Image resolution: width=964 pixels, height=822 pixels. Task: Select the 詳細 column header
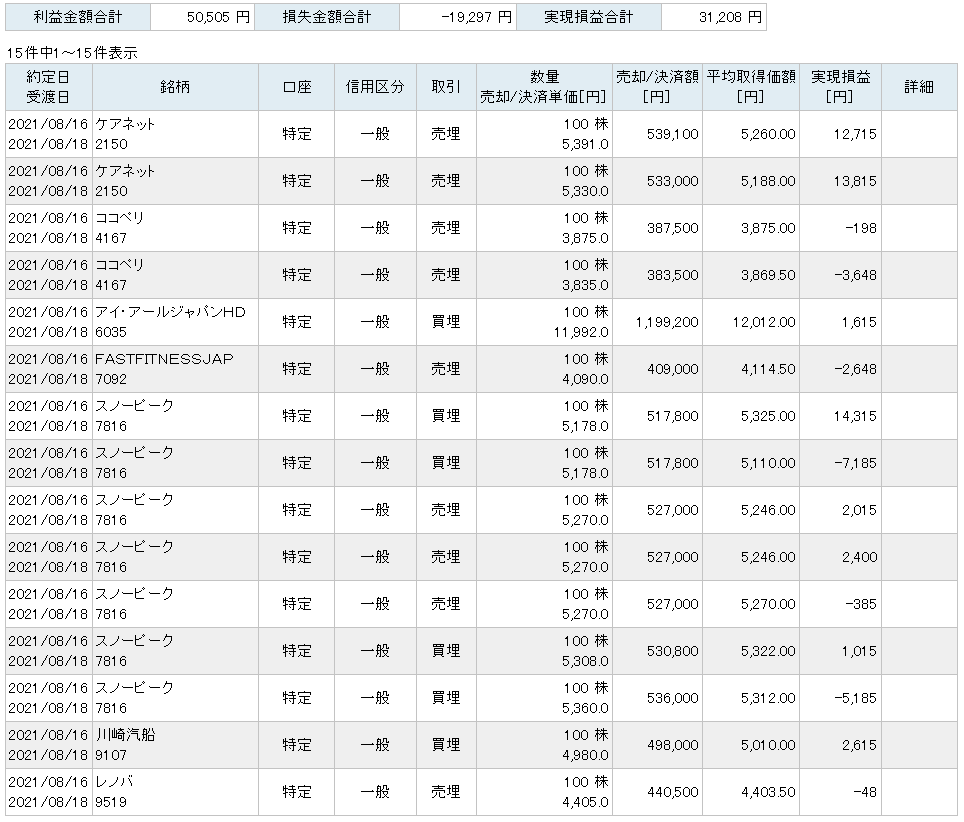pos(919,87)
